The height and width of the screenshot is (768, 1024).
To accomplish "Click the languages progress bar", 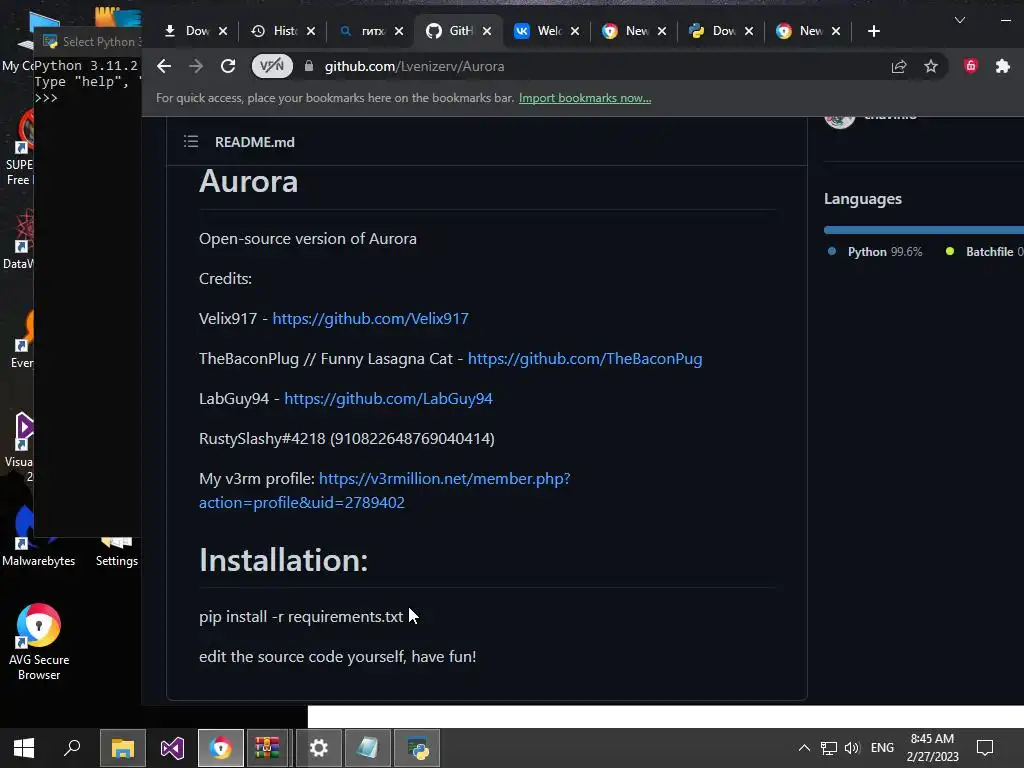I will (923, 230).
